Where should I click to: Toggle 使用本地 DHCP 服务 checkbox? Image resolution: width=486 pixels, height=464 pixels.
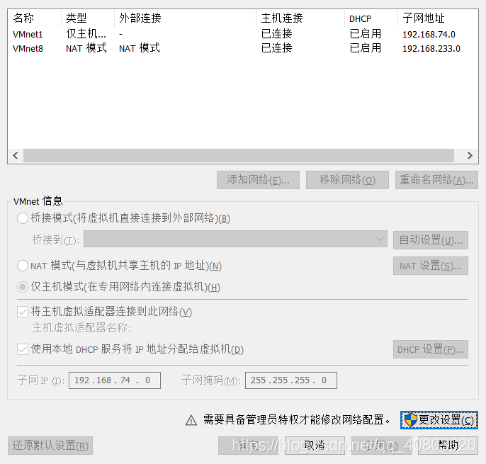tap(22, 349)
